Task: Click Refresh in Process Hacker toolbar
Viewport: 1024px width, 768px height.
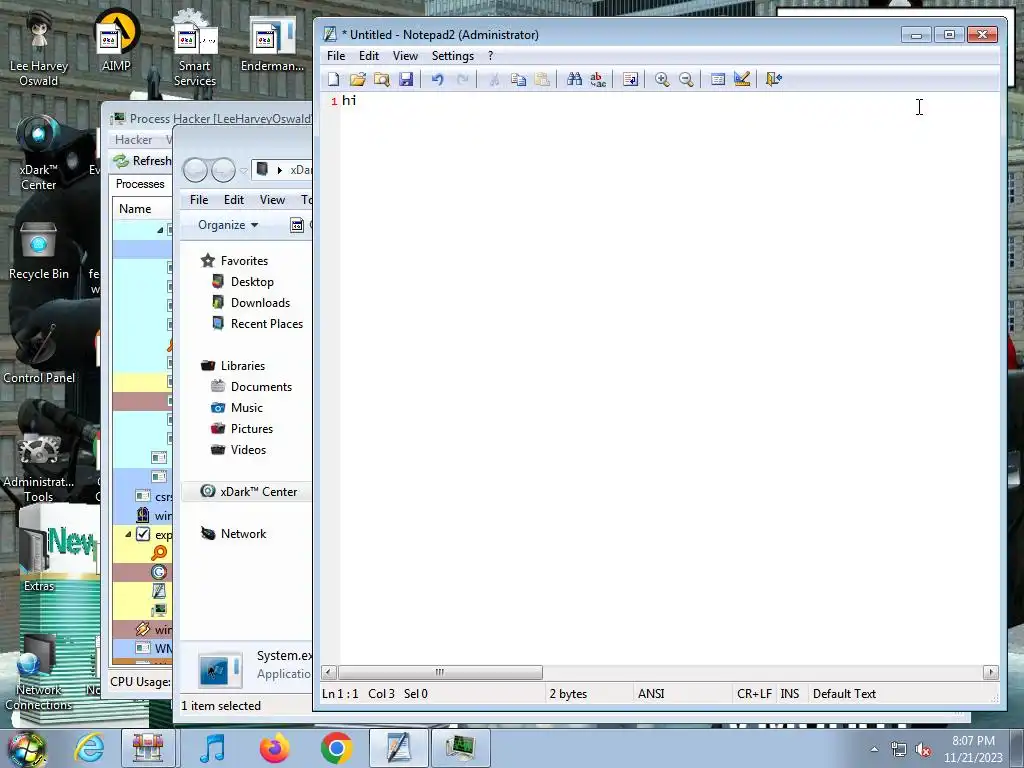Action: 142,161
